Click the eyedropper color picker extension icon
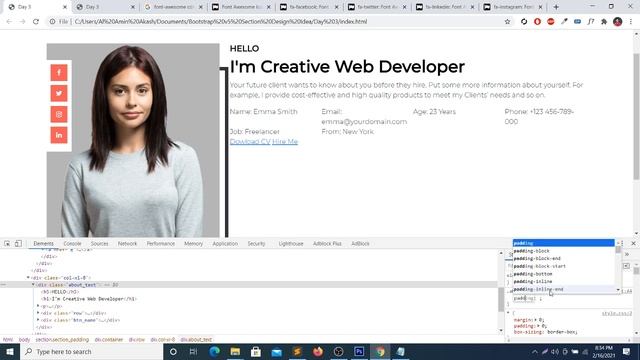Screen dimensions: 640x360 [x=564, y=22]
